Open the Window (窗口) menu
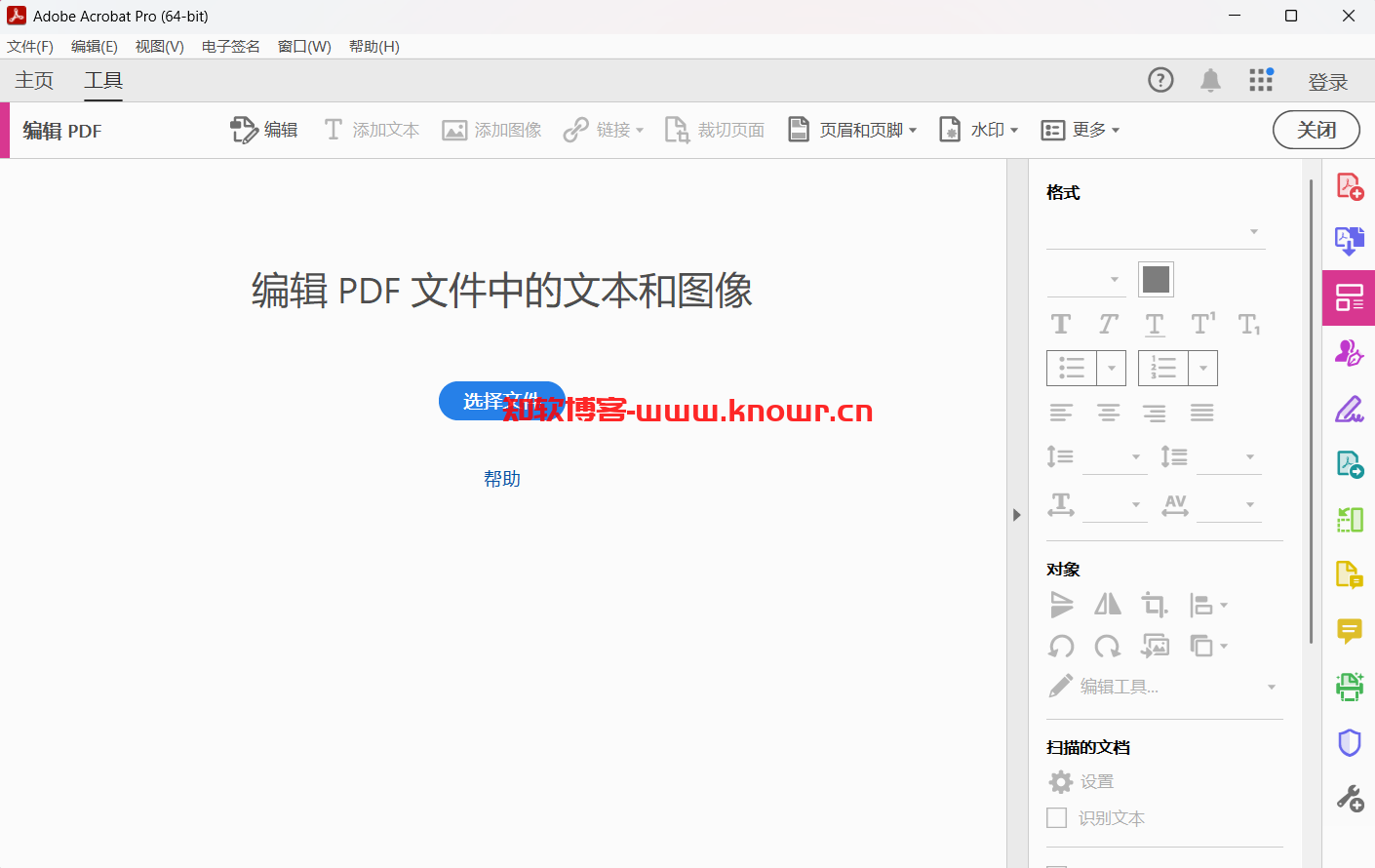This screenshot has height=868, width=1375. pyautogui.click(x=304, y=47)
